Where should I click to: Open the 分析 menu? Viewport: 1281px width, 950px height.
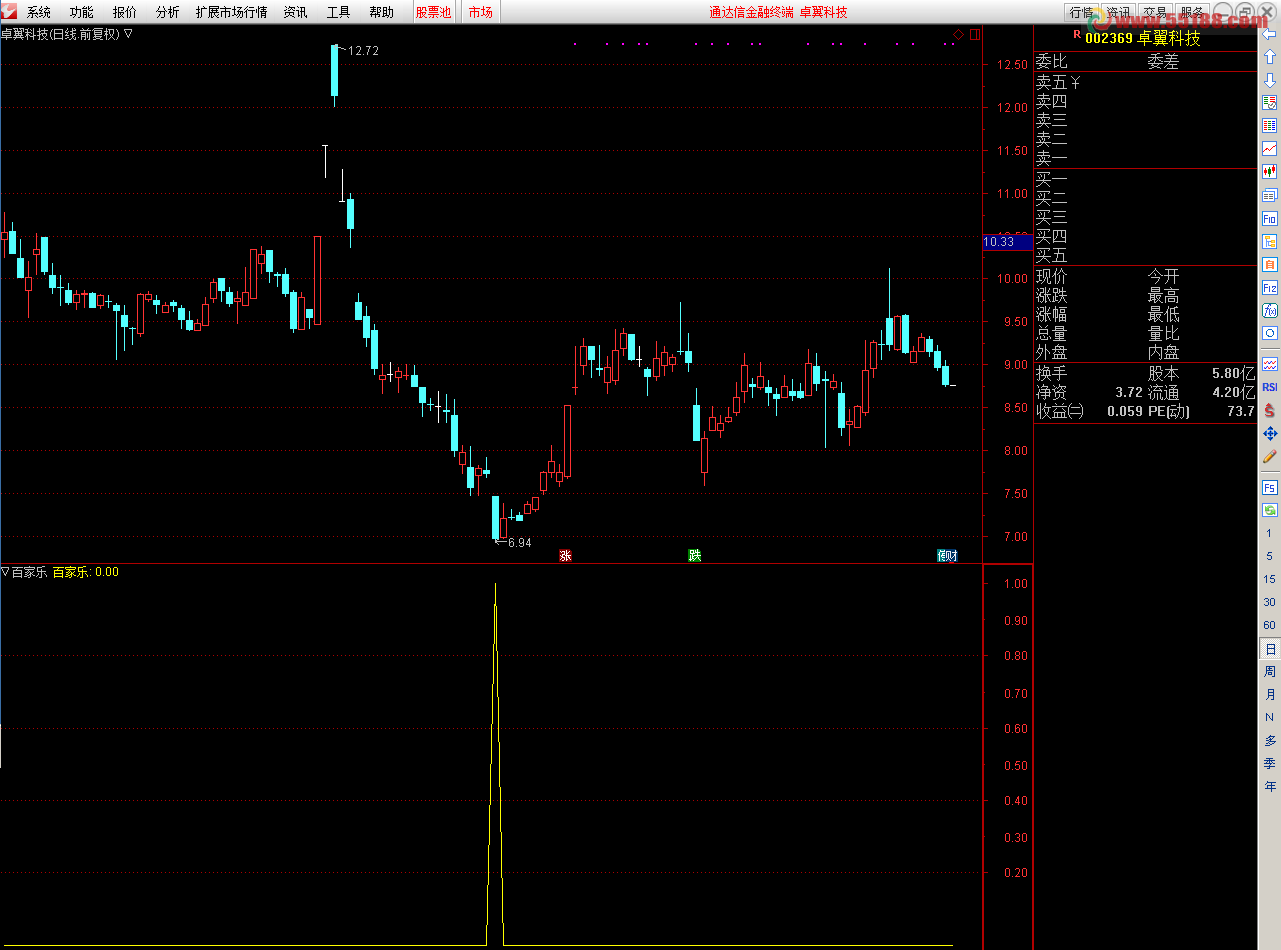(168, 12)
